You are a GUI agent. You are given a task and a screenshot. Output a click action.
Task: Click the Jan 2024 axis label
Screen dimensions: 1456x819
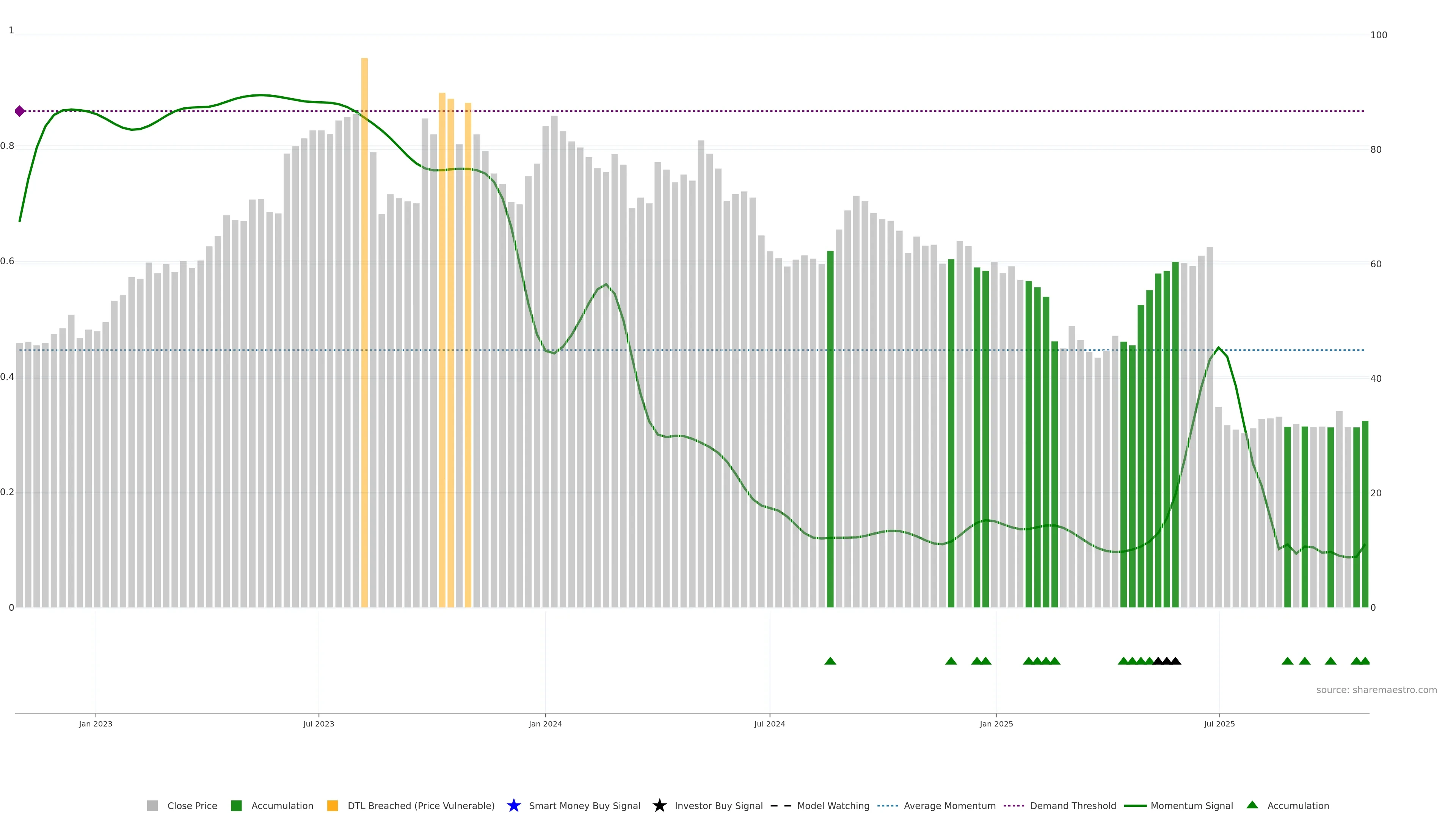tap(545, 723)
